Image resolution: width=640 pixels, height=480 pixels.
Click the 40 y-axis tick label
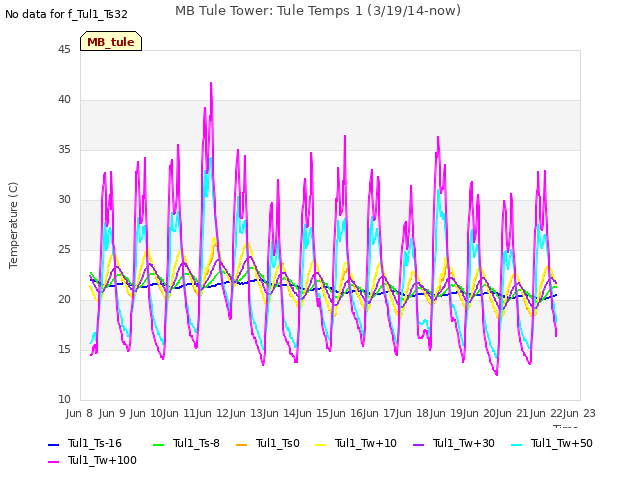[x=64, y=100]
